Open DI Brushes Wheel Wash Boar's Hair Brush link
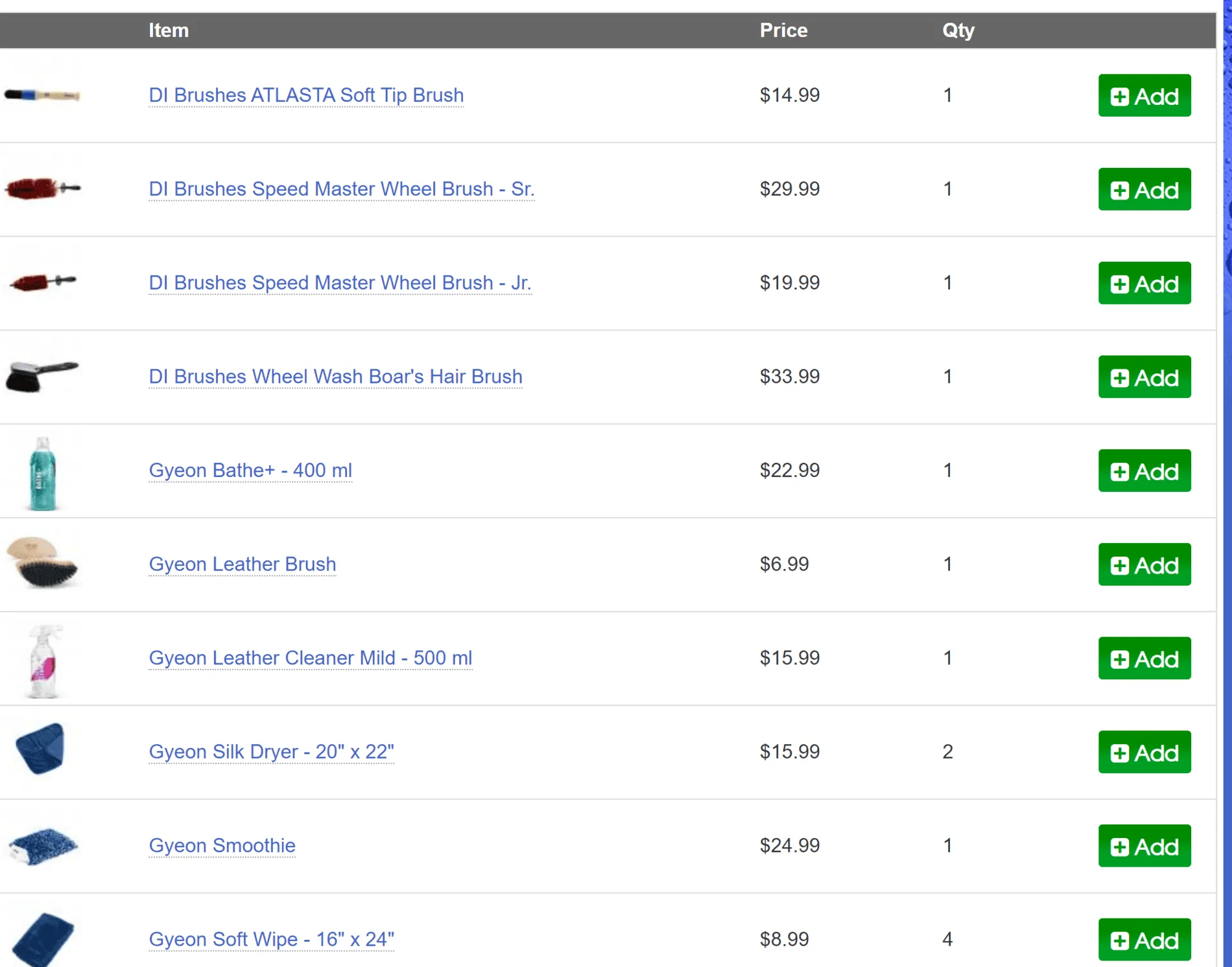 pyautogui.click(x=335, y=377)
